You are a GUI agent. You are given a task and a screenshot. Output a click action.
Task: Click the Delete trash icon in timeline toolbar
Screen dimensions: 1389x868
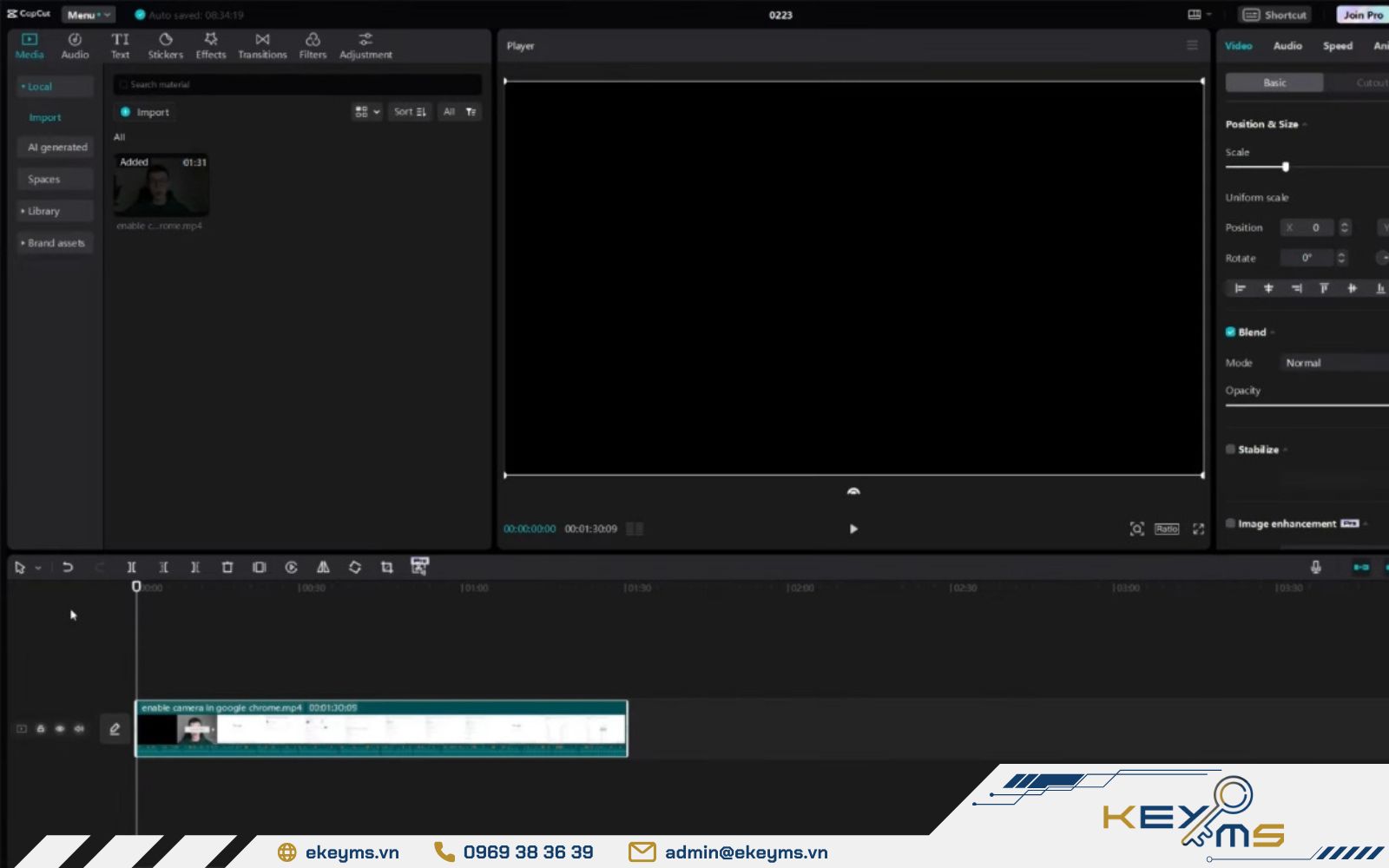(227, 567)
